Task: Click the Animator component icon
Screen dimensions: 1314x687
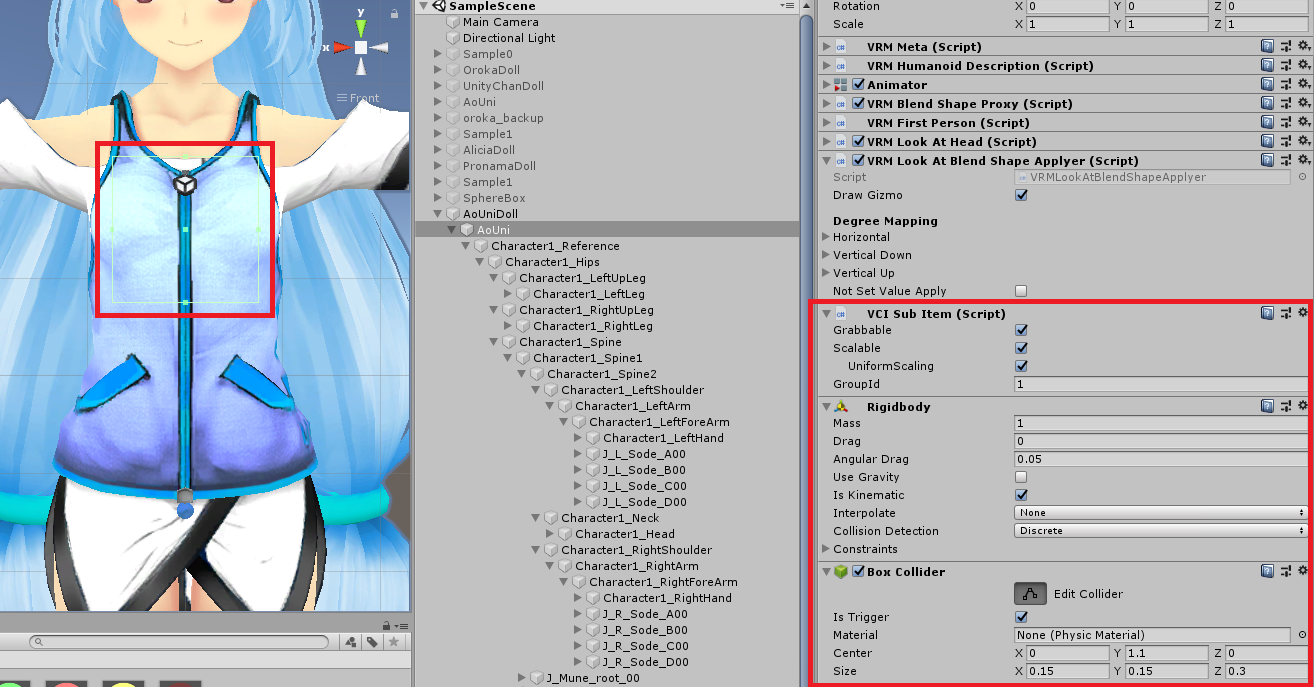Action: [x=841, y=85]
